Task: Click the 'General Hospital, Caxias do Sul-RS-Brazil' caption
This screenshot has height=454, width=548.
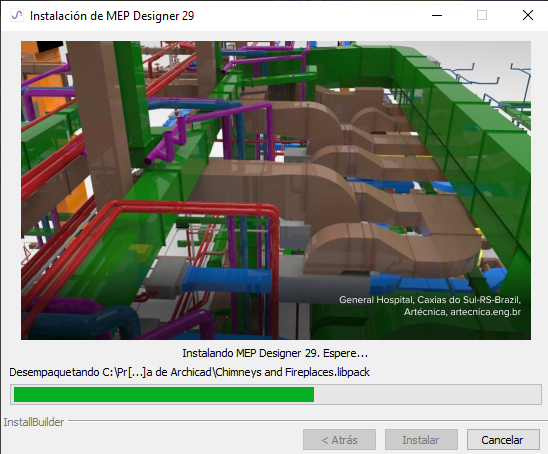Action: tap(430, 300)
